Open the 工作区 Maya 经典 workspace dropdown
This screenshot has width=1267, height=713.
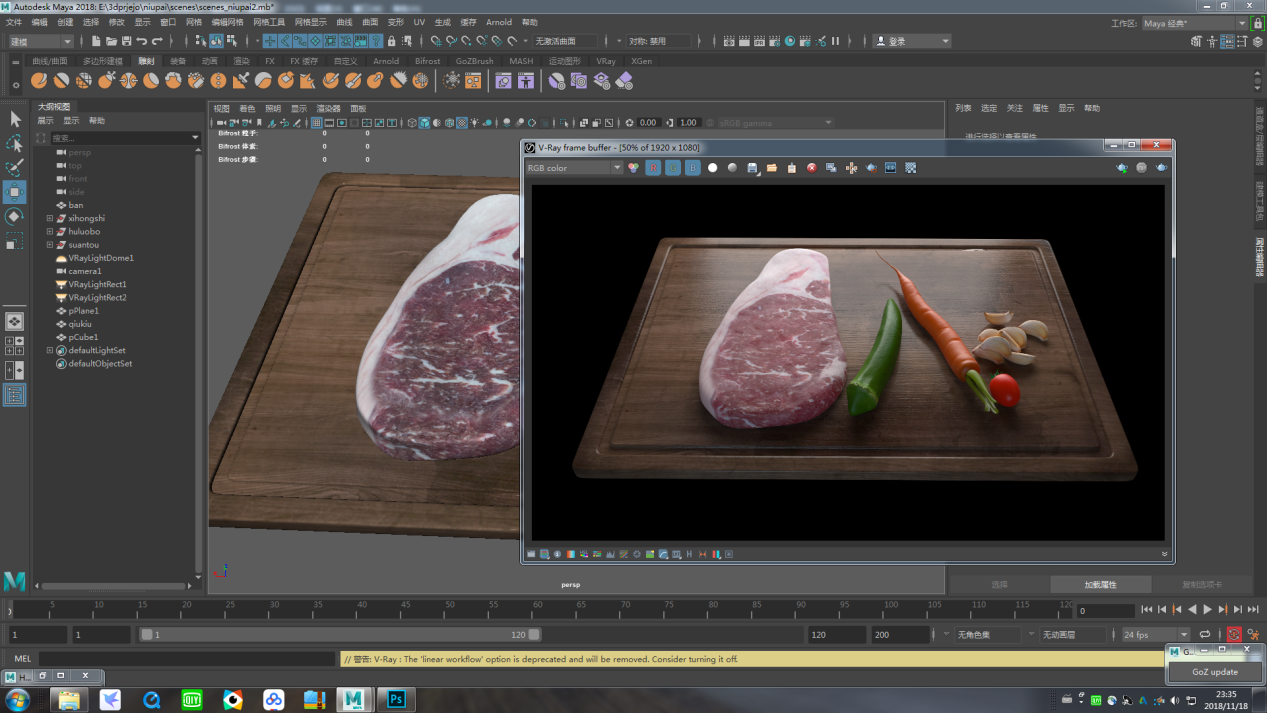tap(1195, 23)
